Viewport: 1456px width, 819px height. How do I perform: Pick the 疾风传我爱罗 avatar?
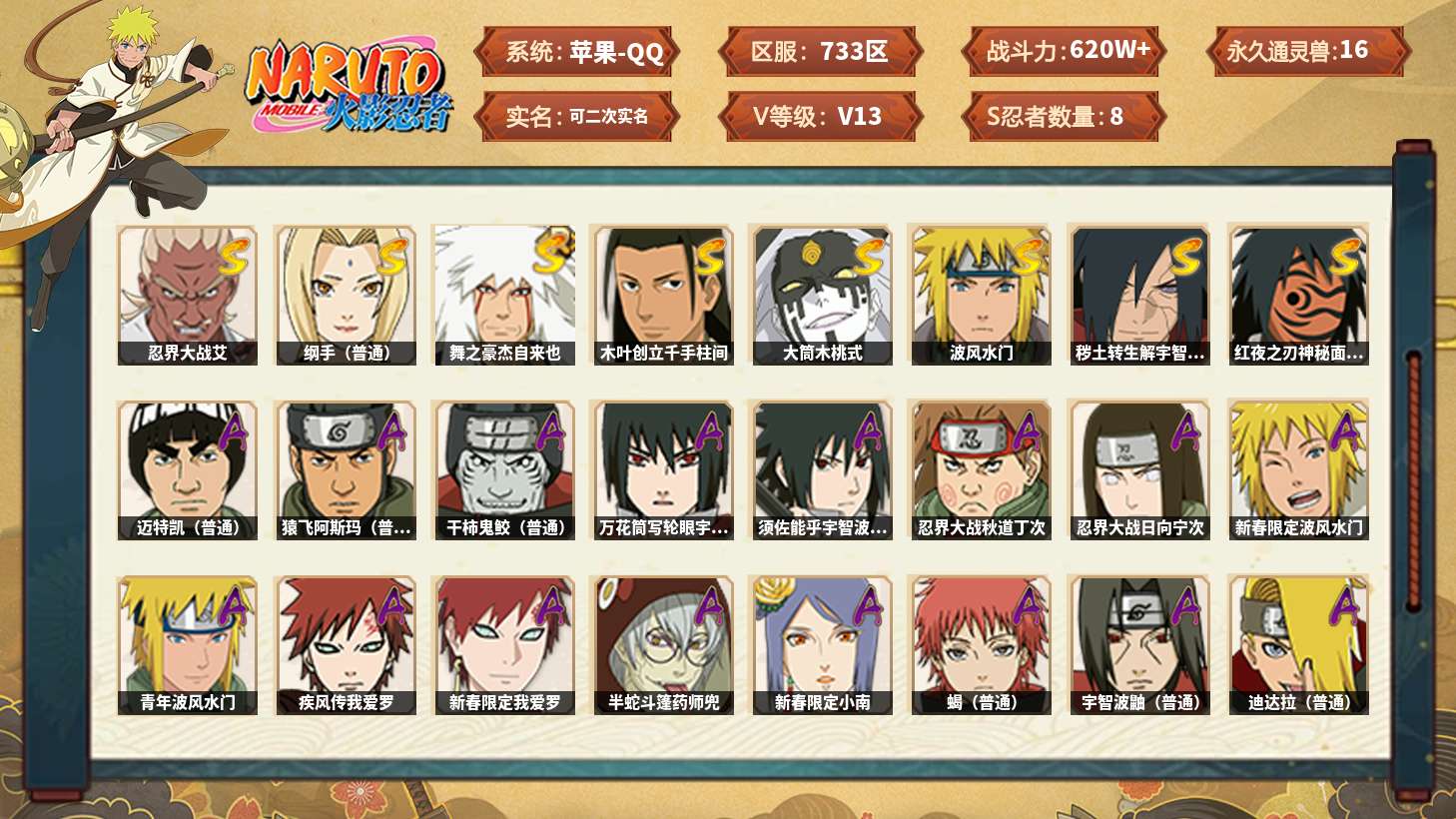tap(346, 645)
